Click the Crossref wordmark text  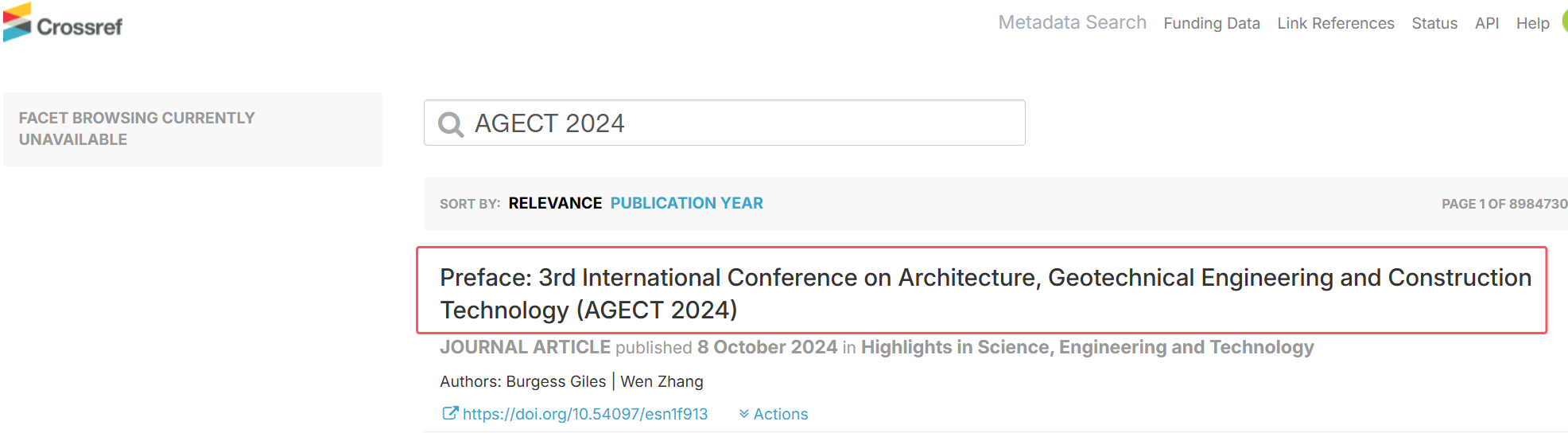click(80, 26)
